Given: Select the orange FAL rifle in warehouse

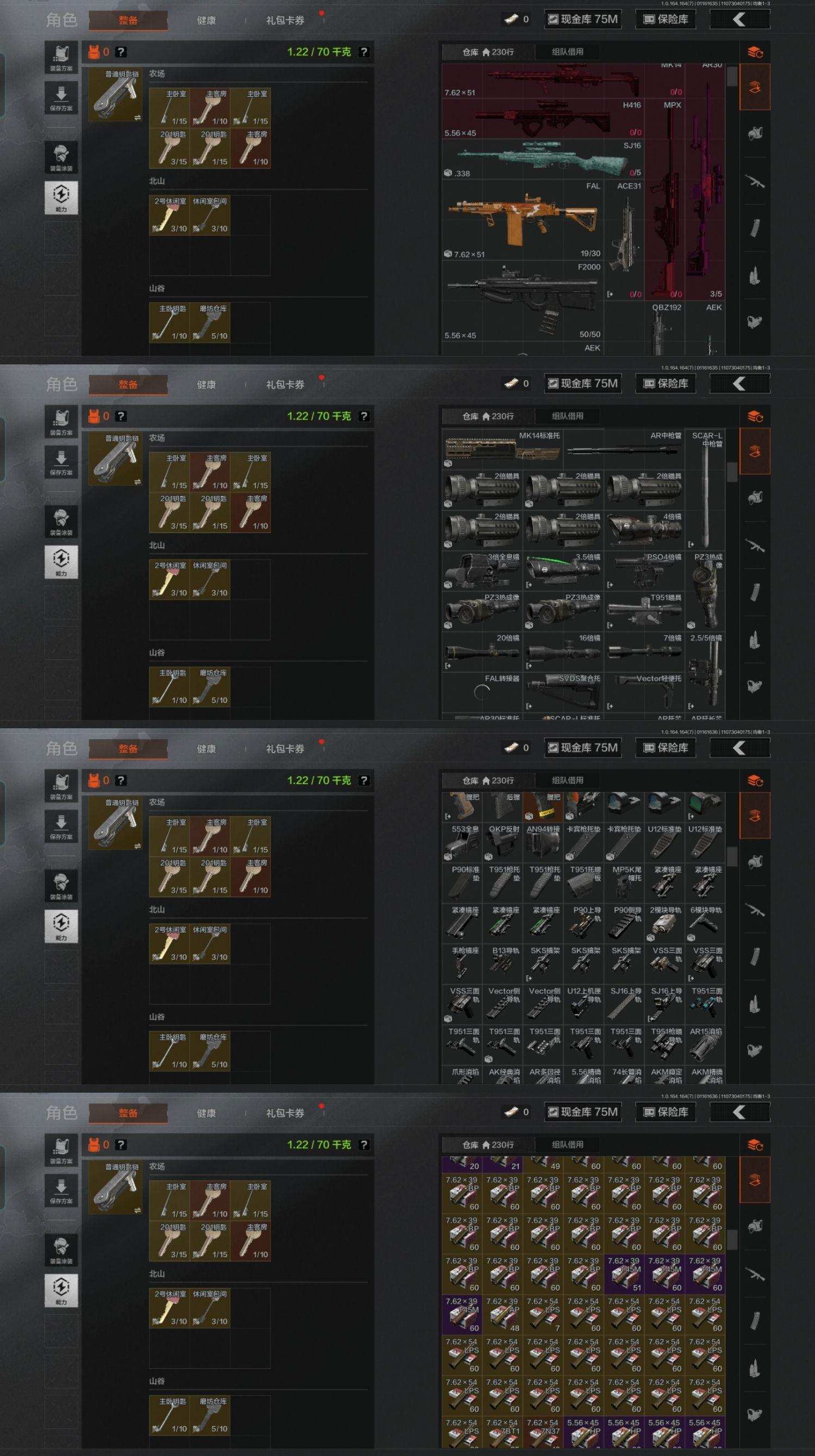Looking at the screenshot, I should pos(523,220).
